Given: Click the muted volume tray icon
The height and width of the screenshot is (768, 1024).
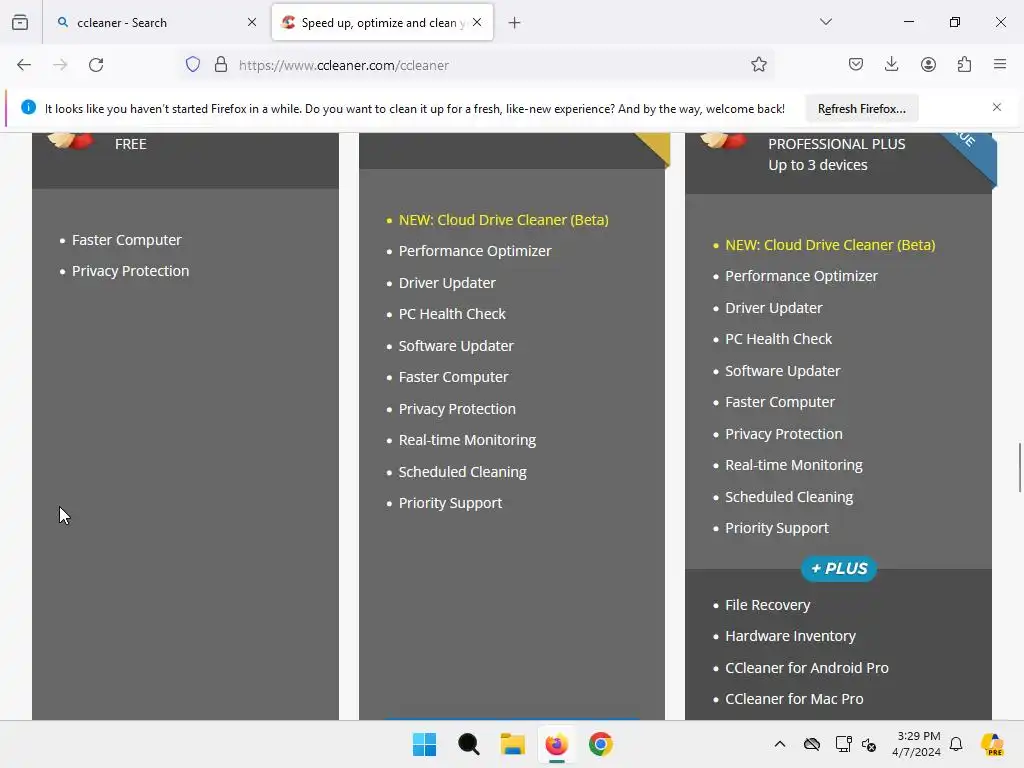Looking at the screenshot, I should pos(869,744).
